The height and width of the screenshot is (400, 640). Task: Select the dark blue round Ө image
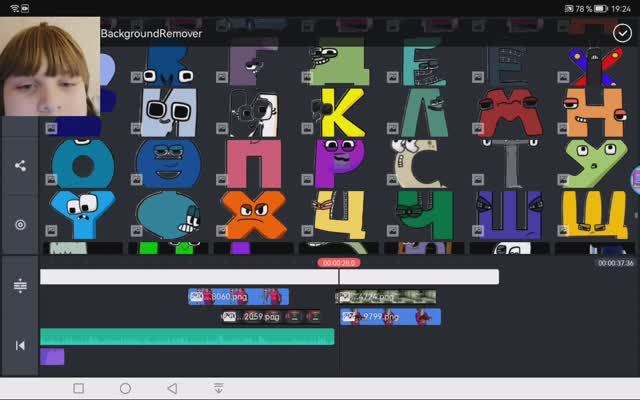169,164
